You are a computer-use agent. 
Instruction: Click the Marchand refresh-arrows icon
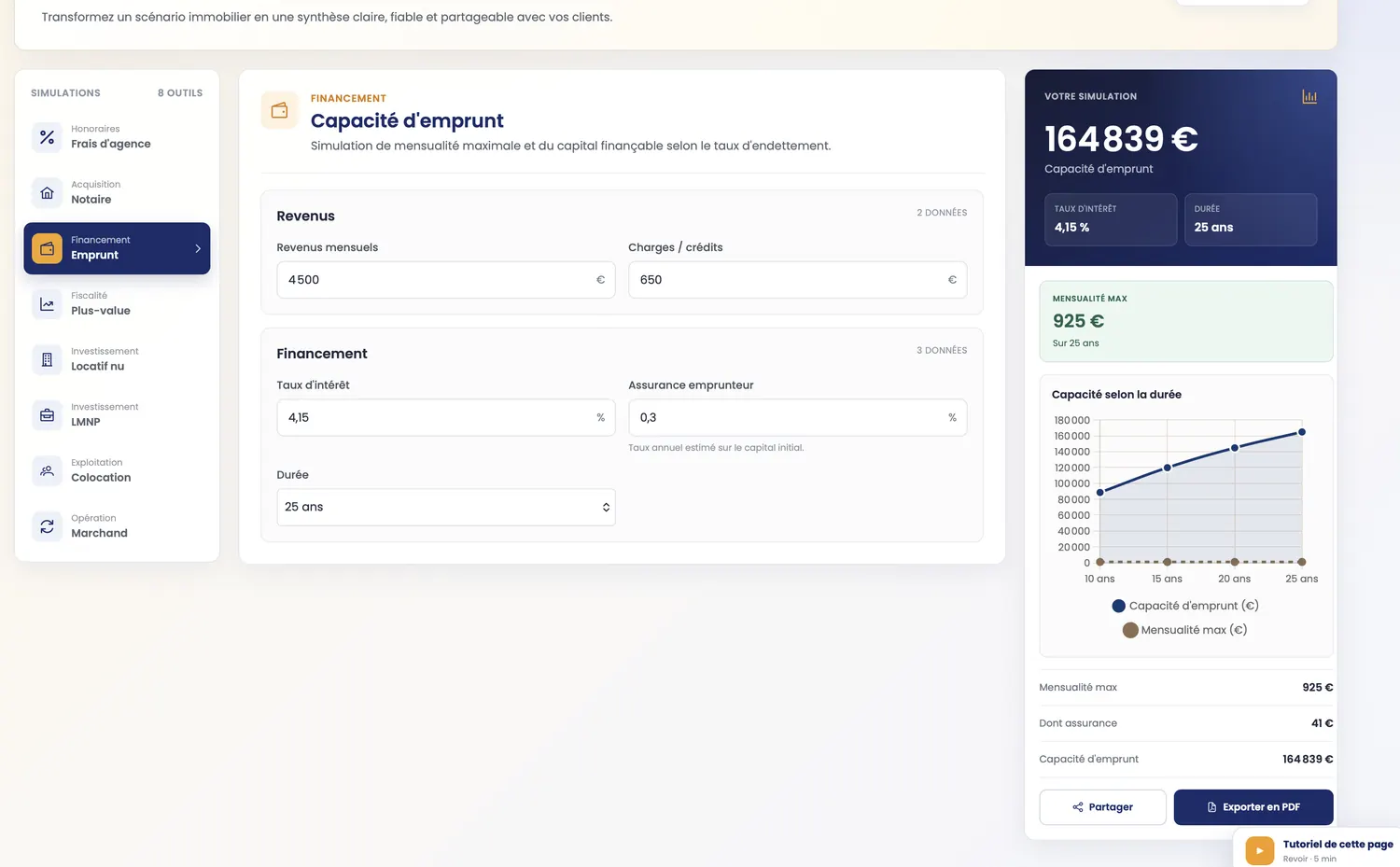point(47,526)
